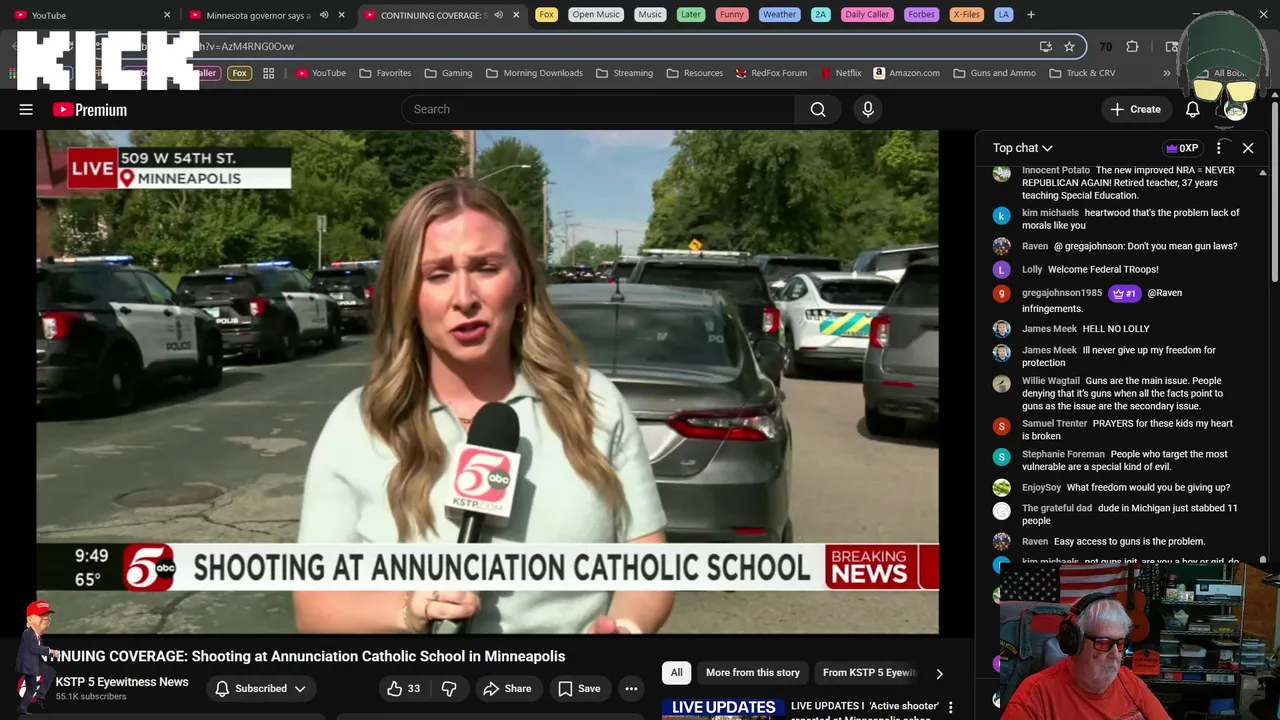
Task: Open the Gaming bookmarks folder
Action: pyautogui.click(x=448, y=73)
